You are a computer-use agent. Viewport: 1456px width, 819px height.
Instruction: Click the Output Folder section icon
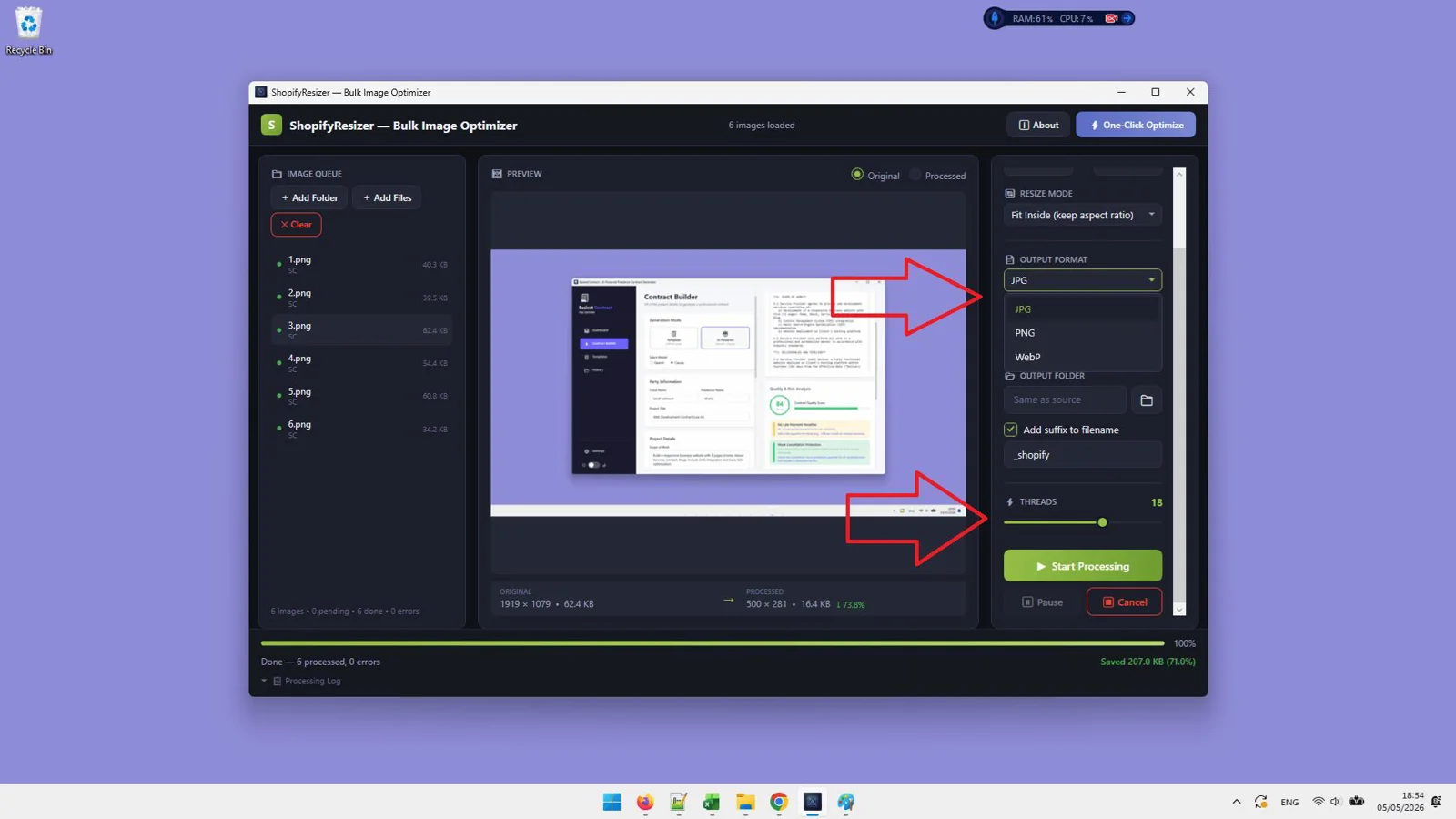coord(1009,376)
